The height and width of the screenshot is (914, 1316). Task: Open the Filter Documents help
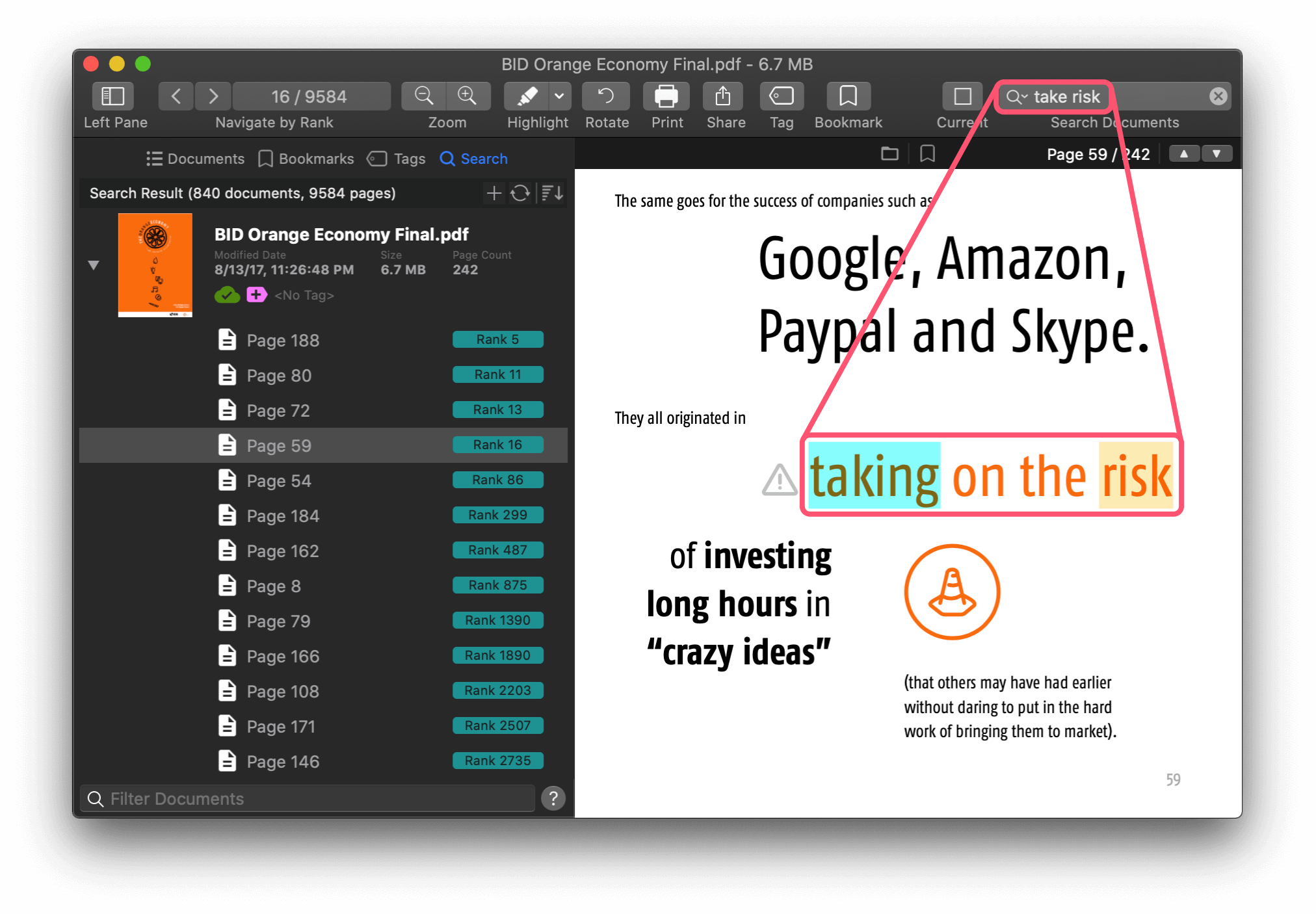(x=553, y=798)
